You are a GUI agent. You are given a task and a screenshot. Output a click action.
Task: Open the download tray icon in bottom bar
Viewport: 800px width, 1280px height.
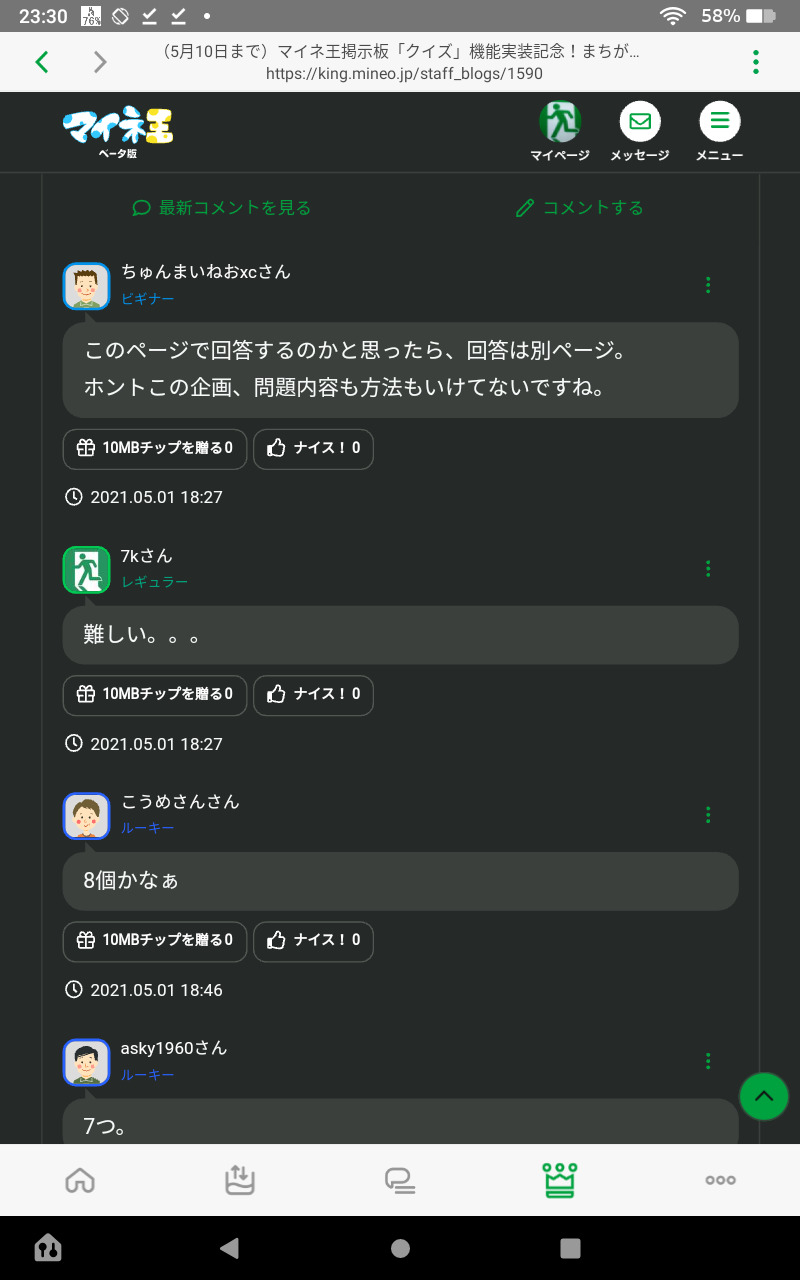click(240, 1180)
